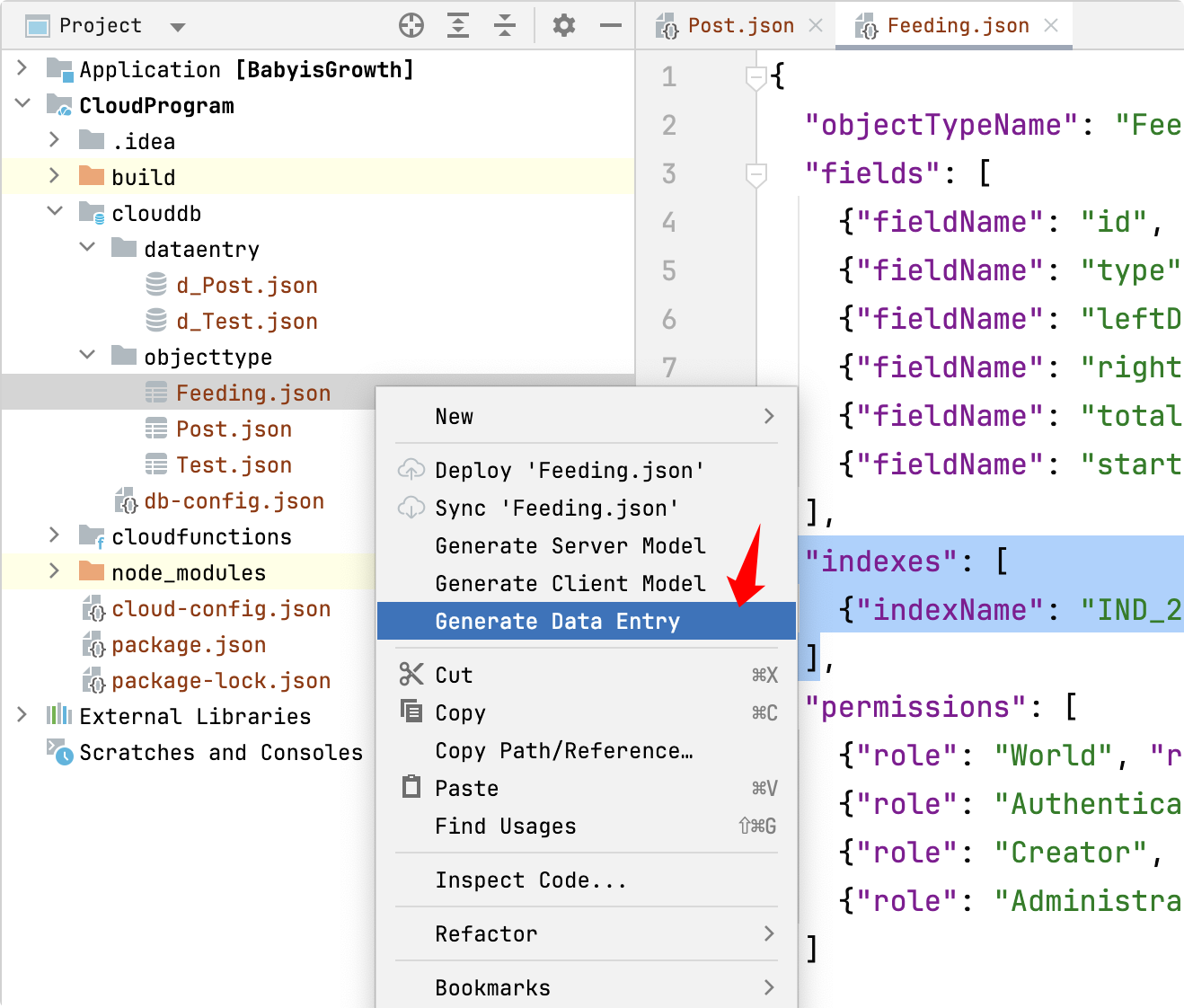
Task: Collapse the dataentry folder
Action: point(87,248)
